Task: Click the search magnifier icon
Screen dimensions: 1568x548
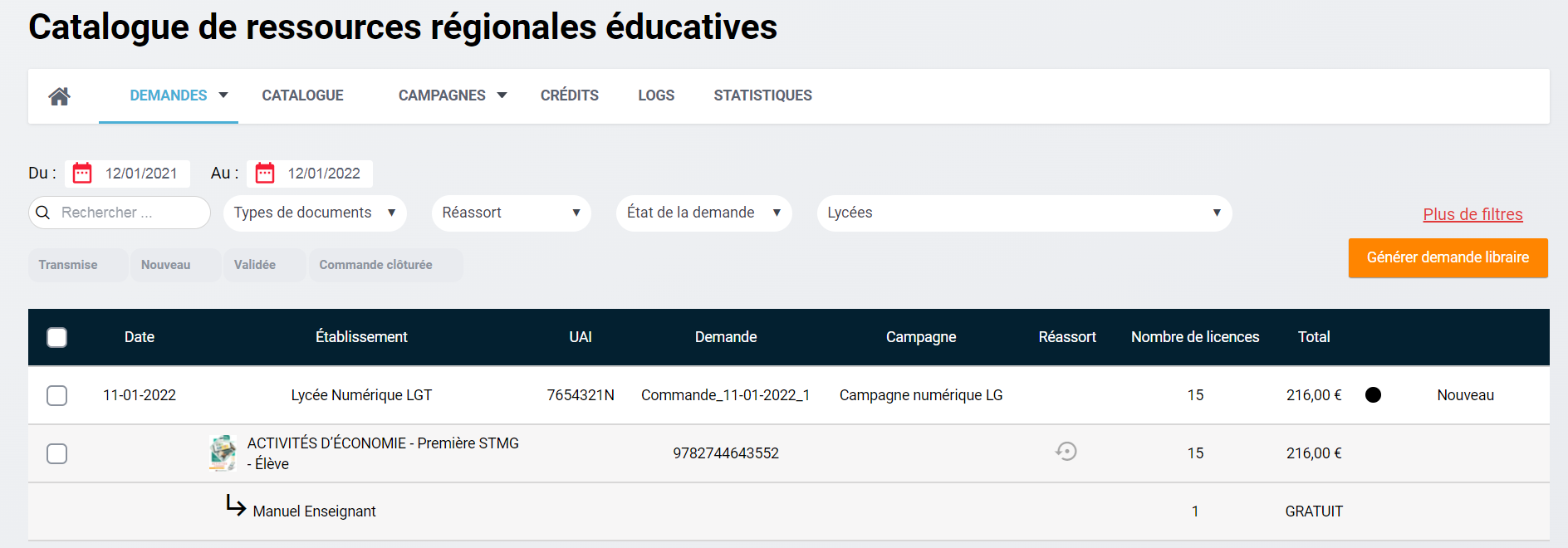Action: pyautogui.click(x=44, y=213)
